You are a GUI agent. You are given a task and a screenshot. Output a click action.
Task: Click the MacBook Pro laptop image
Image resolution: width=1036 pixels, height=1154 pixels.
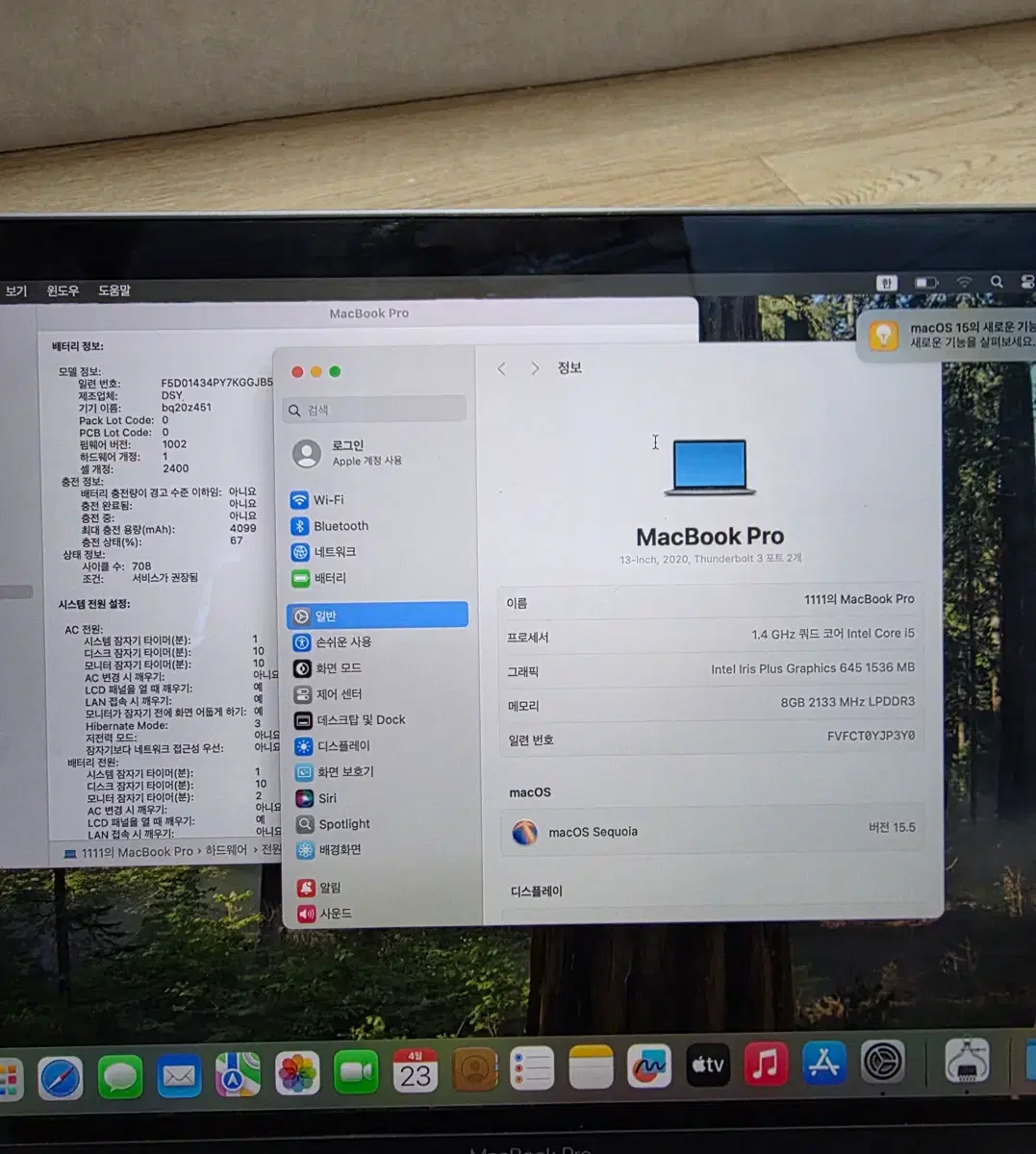pos(710,467)
